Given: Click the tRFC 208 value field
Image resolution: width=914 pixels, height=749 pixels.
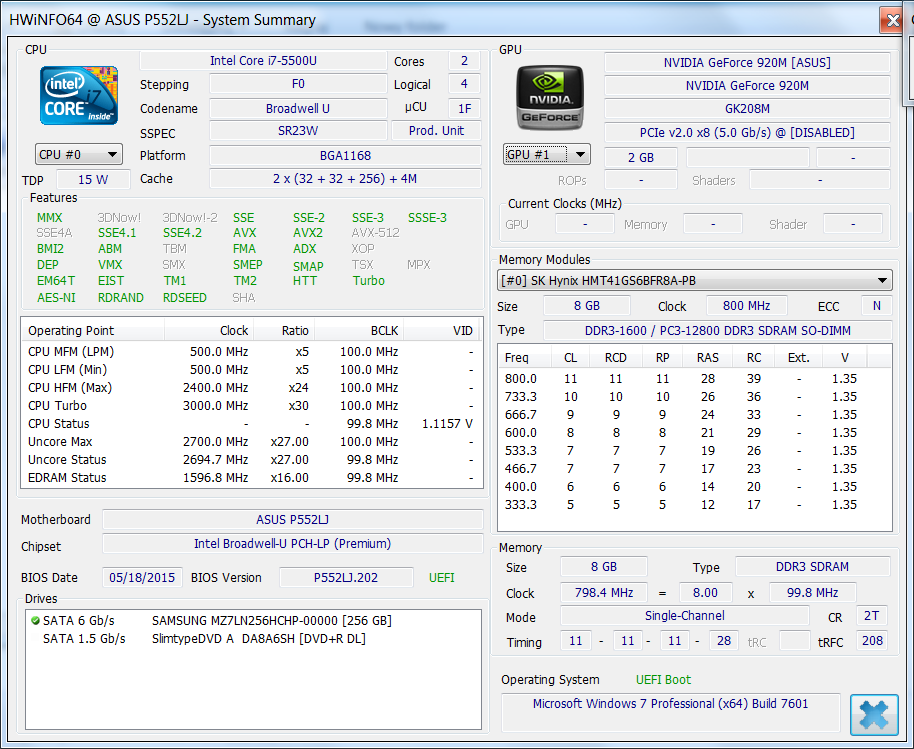Looking at the screenshot, I should 872,641.
